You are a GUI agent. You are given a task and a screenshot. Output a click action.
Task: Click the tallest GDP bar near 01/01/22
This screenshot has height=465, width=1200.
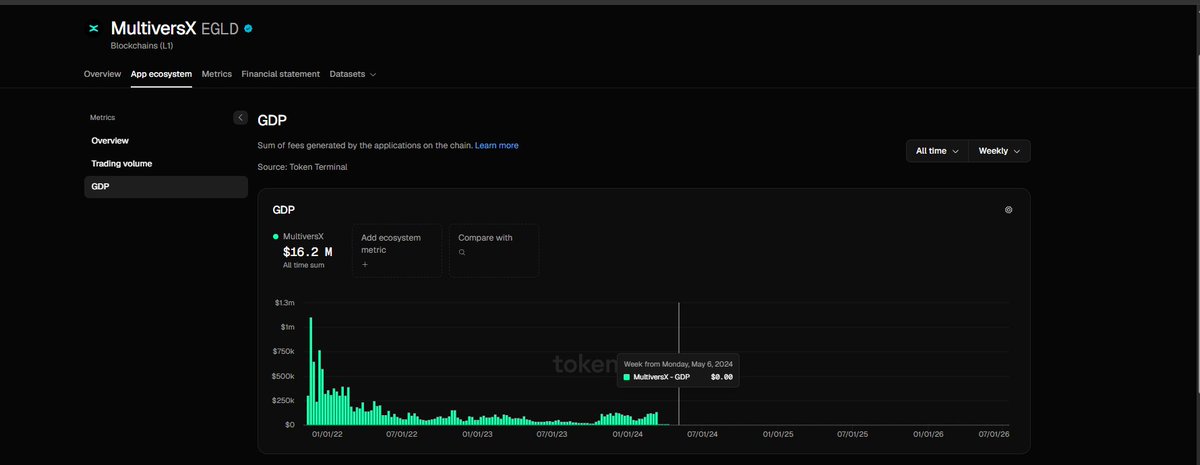[311, 371]
